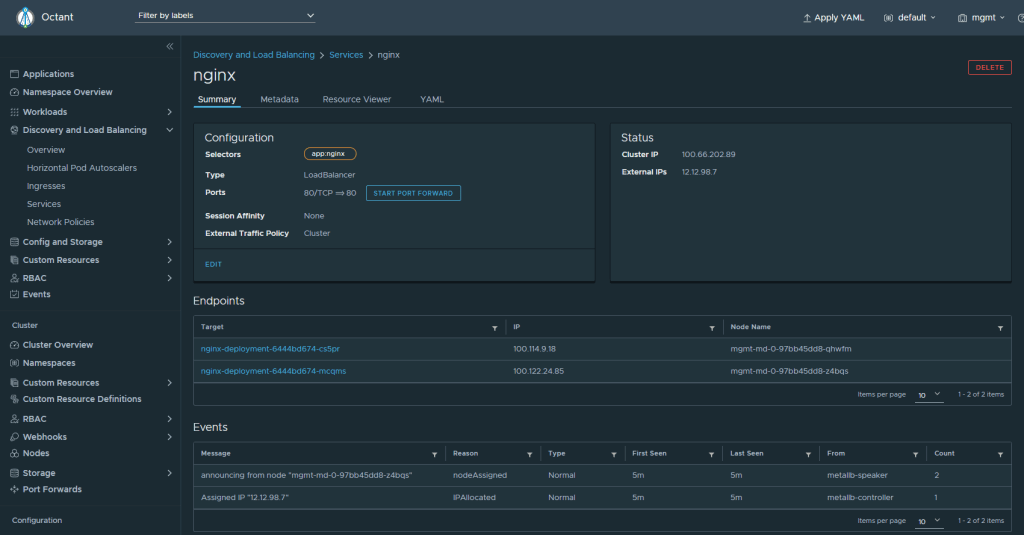Open the mgmt context dropdown
This screenshot has width=1024, height=535.
pyautogui.click(x=980, y=17)
